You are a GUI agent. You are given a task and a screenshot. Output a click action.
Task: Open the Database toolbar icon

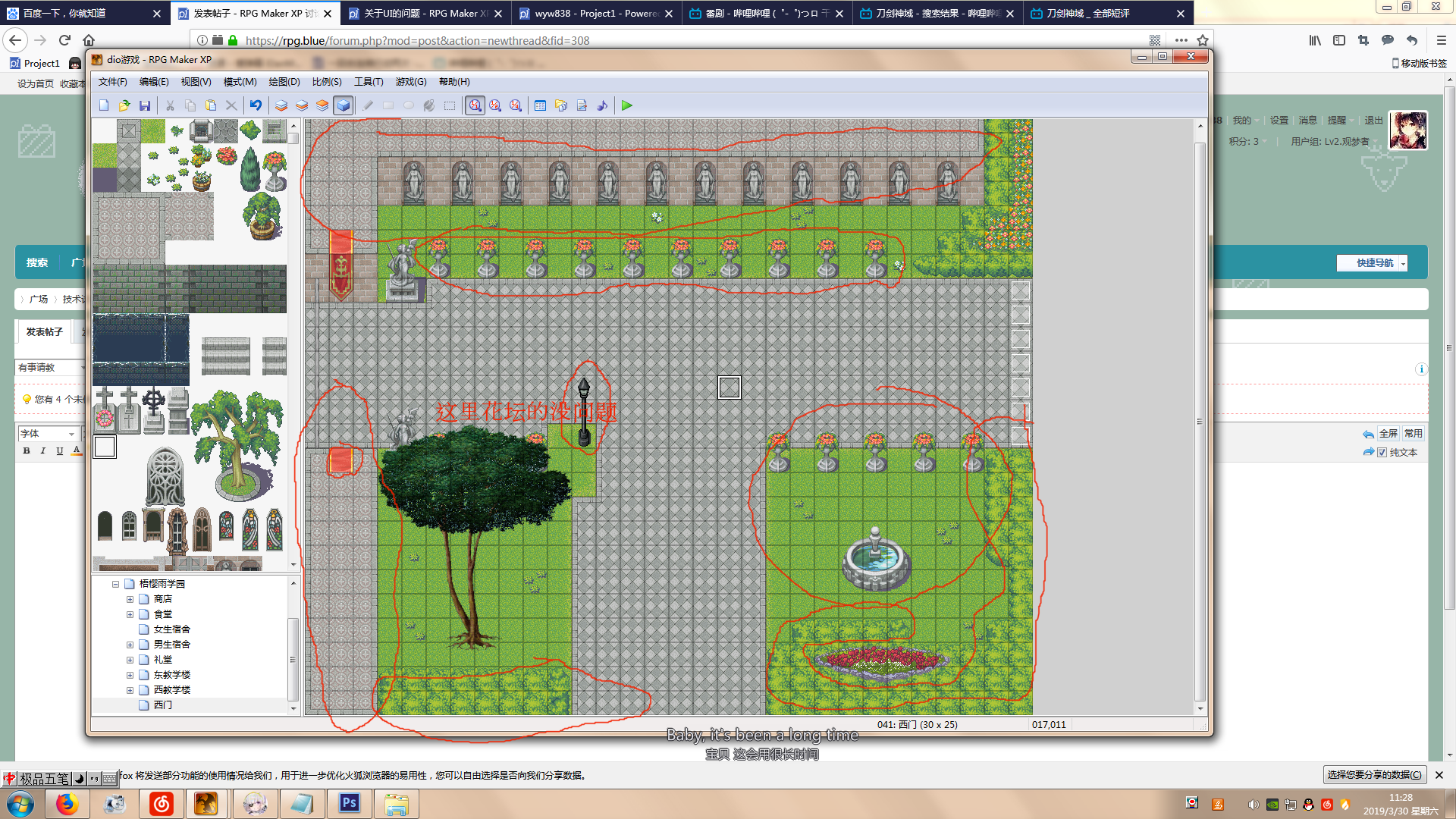(x=541, y=105)
